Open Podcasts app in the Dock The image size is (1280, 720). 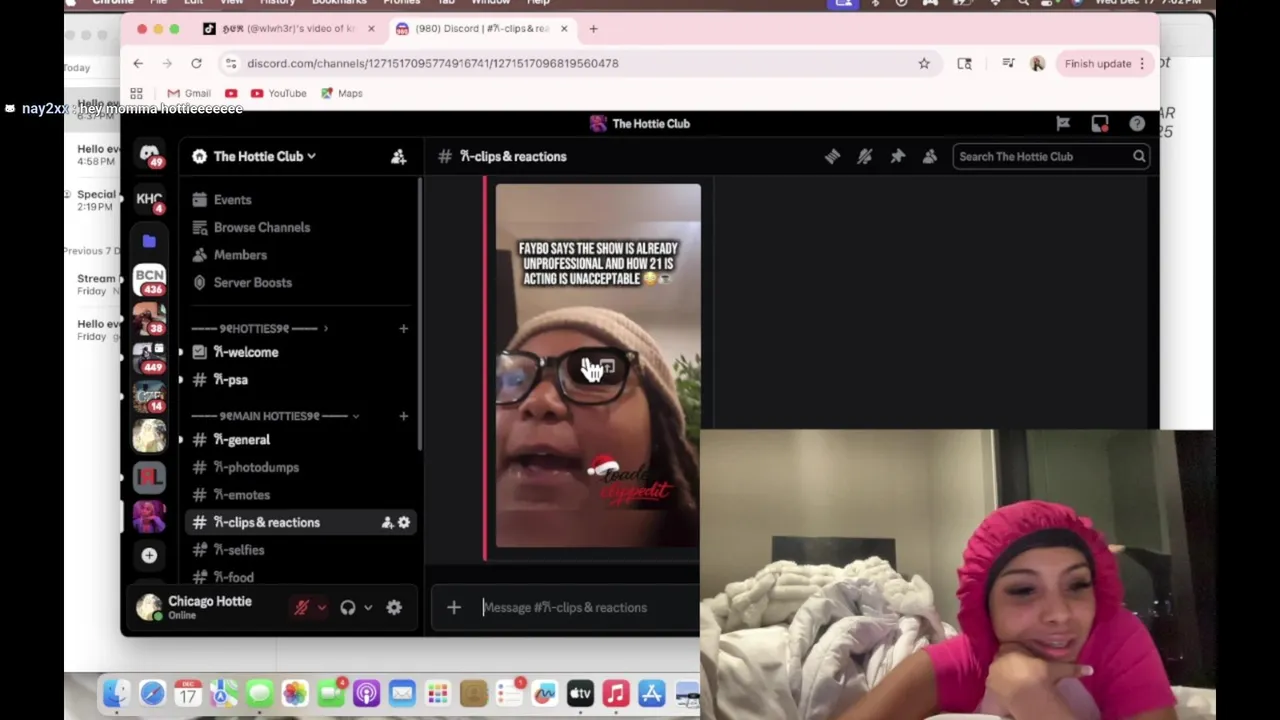[366, 693]
